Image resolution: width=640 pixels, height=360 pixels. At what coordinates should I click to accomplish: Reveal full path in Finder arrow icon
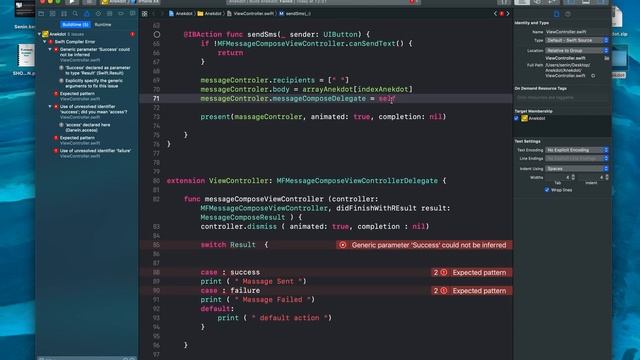point(593,76)
